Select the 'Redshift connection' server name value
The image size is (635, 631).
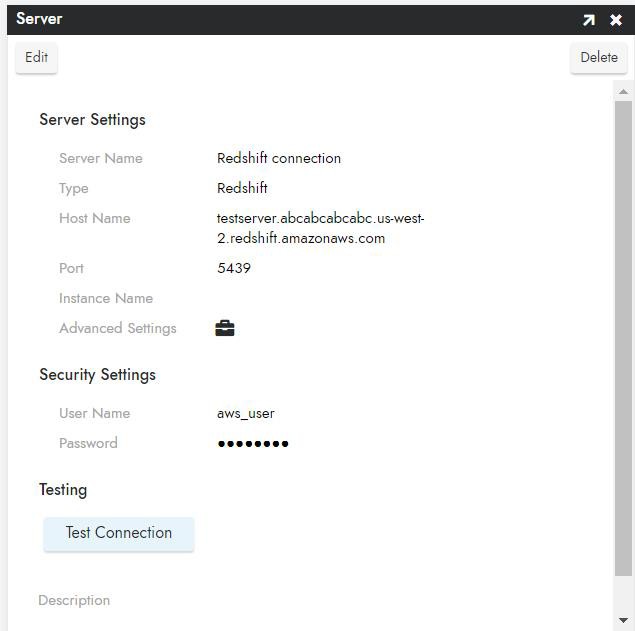(x=279, y=158)
